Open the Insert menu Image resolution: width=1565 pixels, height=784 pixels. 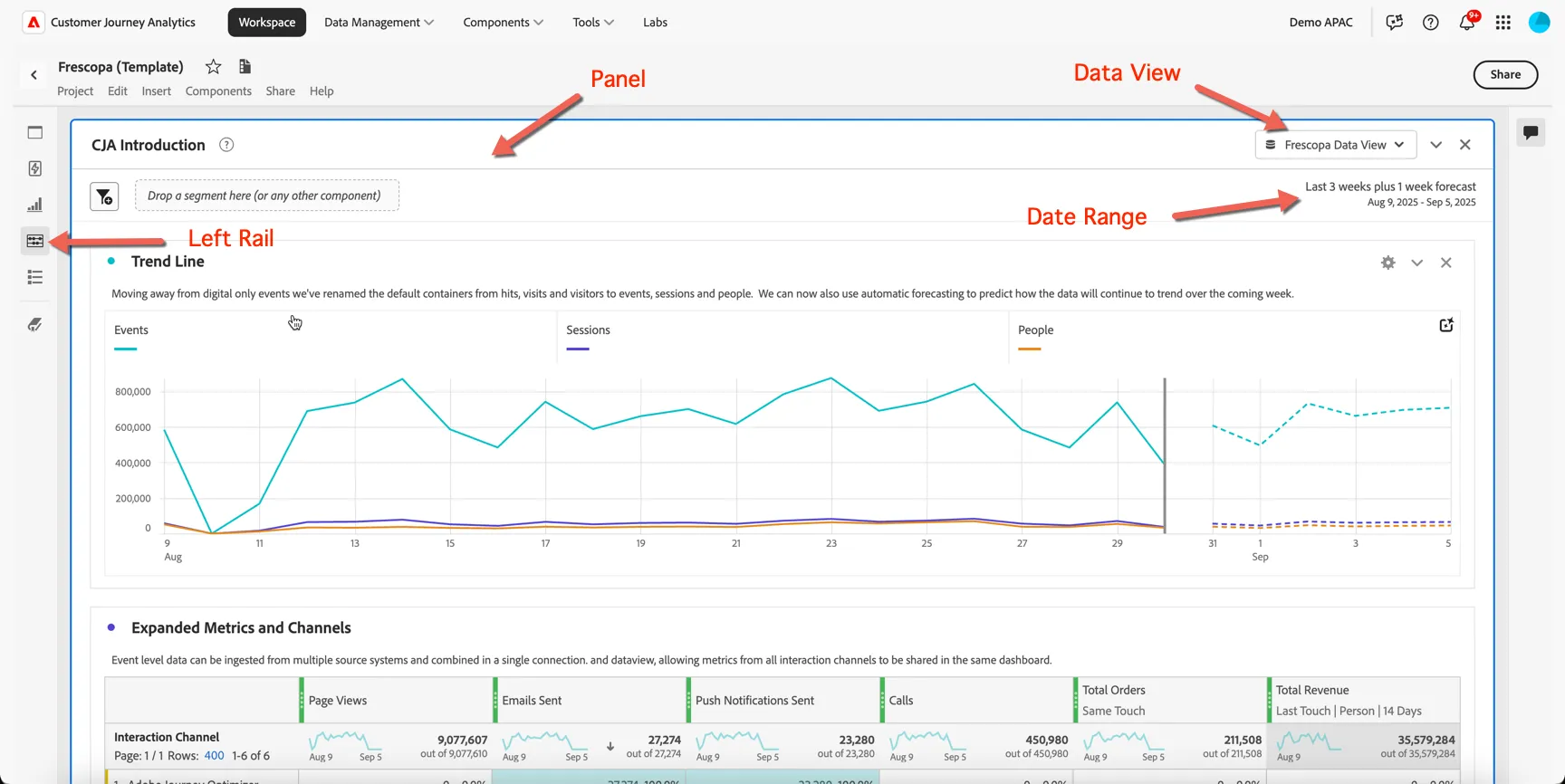point(156,91)
